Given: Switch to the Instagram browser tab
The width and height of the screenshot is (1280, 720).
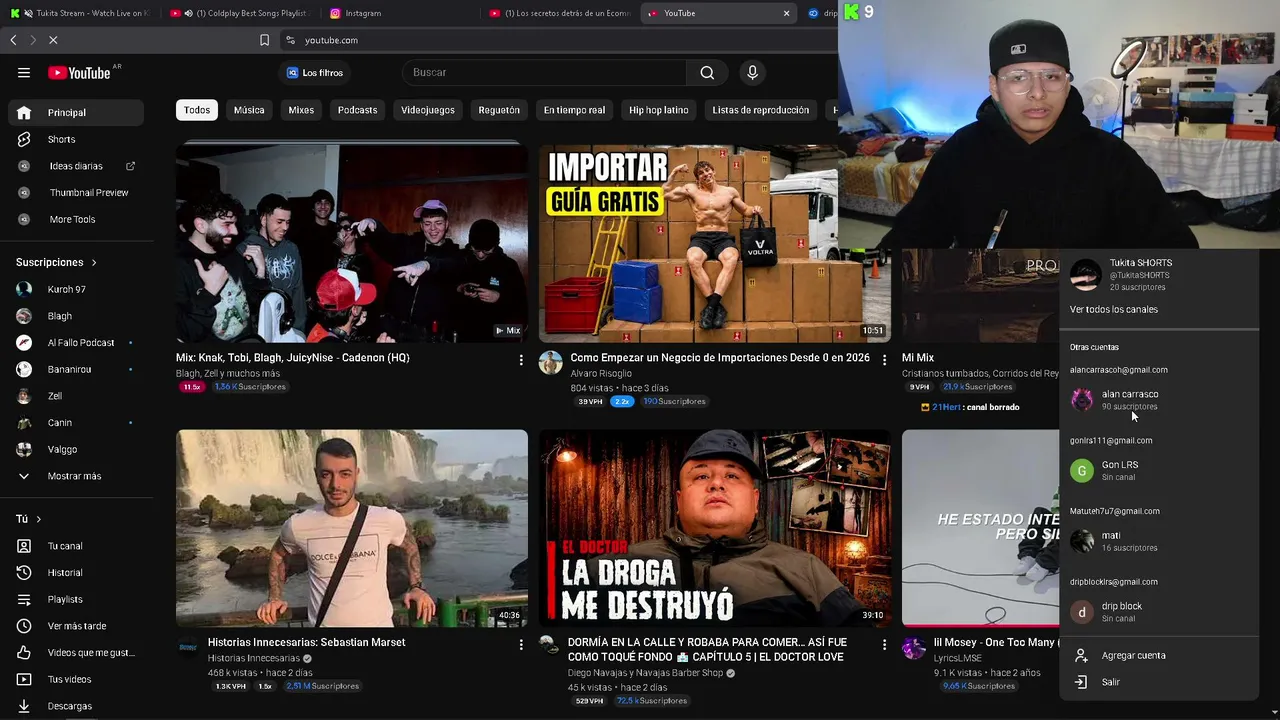Looking at the screenshot, I should [x=400, y=13].
